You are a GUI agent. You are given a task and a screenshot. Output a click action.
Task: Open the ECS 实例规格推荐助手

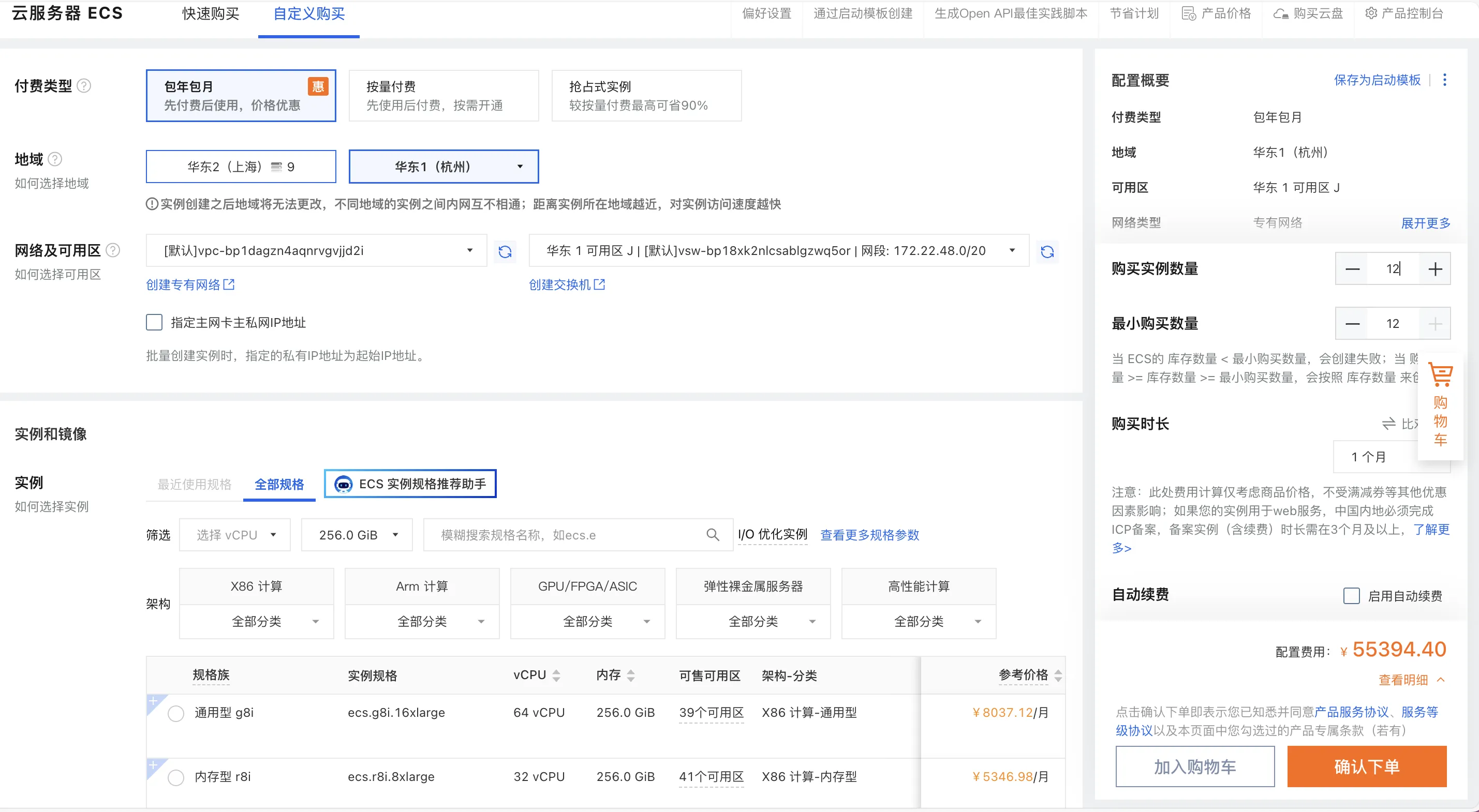(410, 484)
